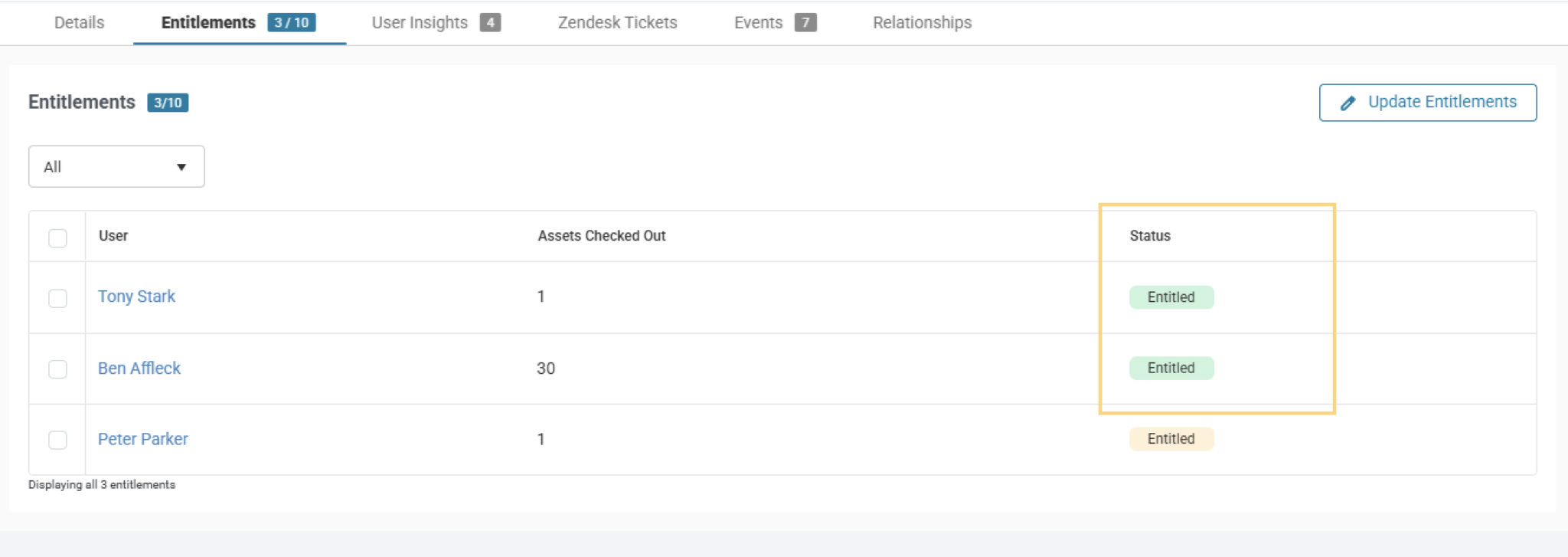Click Peter Parker's orange Entitled status badge
Screen dimensions: 1568x557
[1171, 439]
